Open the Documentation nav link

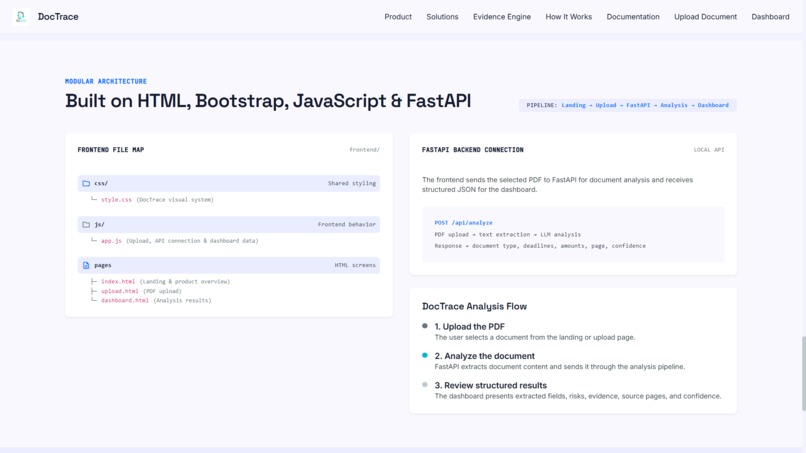point(633,16)
